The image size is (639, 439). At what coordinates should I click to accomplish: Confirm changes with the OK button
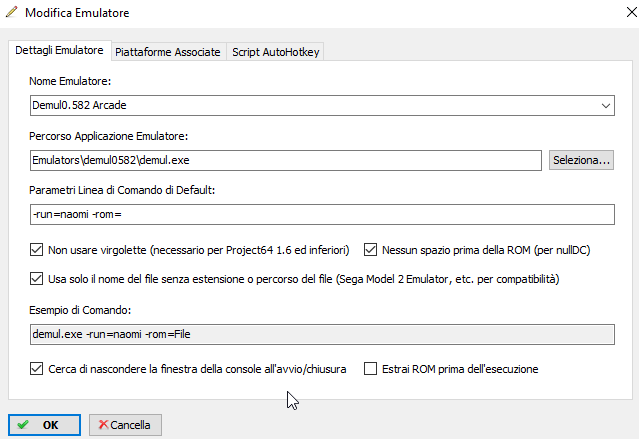(44, 425)
